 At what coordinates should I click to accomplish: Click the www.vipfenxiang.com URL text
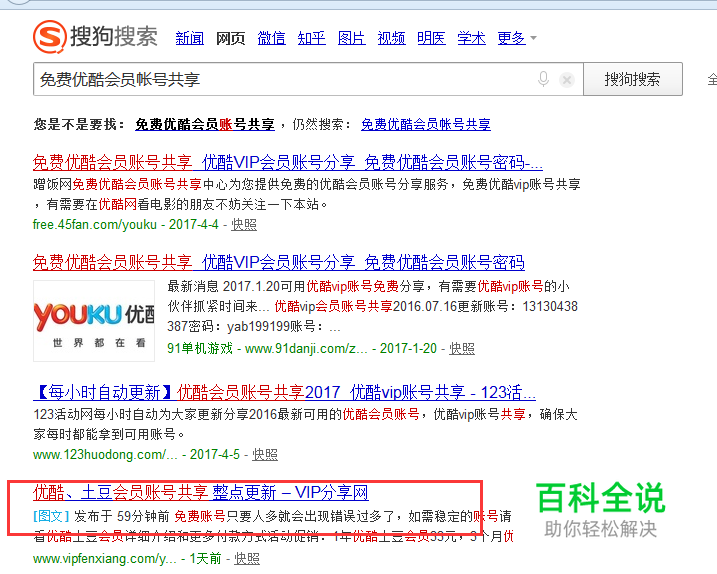click(x=105, y=558)
